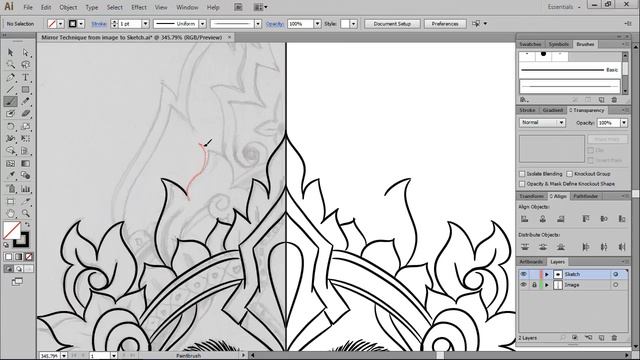Check Opacity & Mask Define Knockout Shape
Screen dimensions: 640x360
point(522,184)
